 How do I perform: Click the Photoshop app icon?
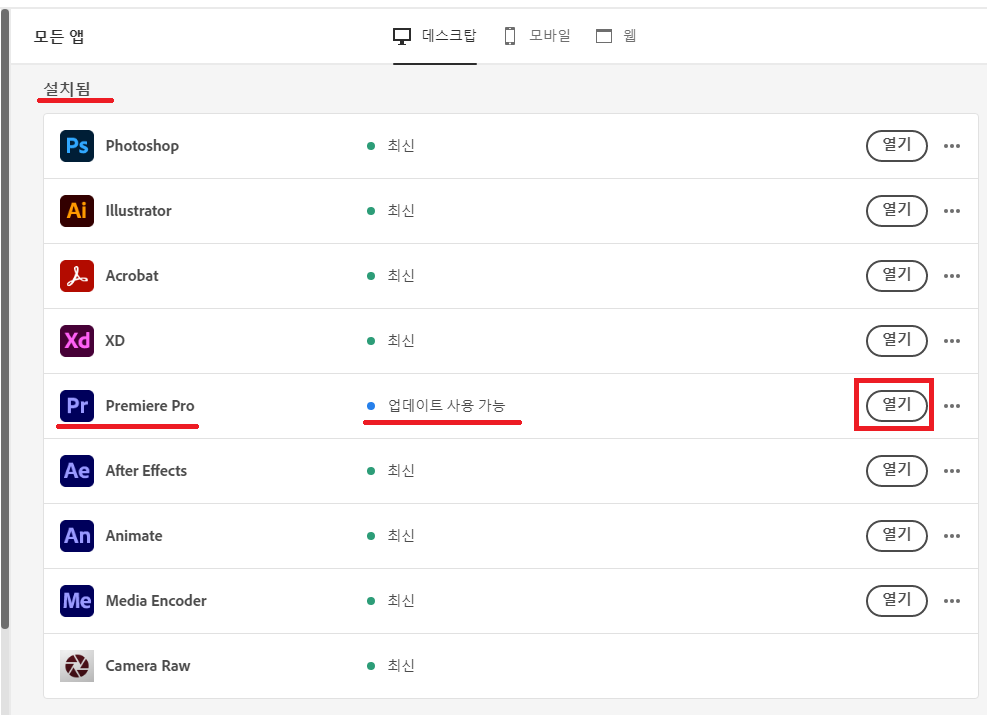(77, 146)
